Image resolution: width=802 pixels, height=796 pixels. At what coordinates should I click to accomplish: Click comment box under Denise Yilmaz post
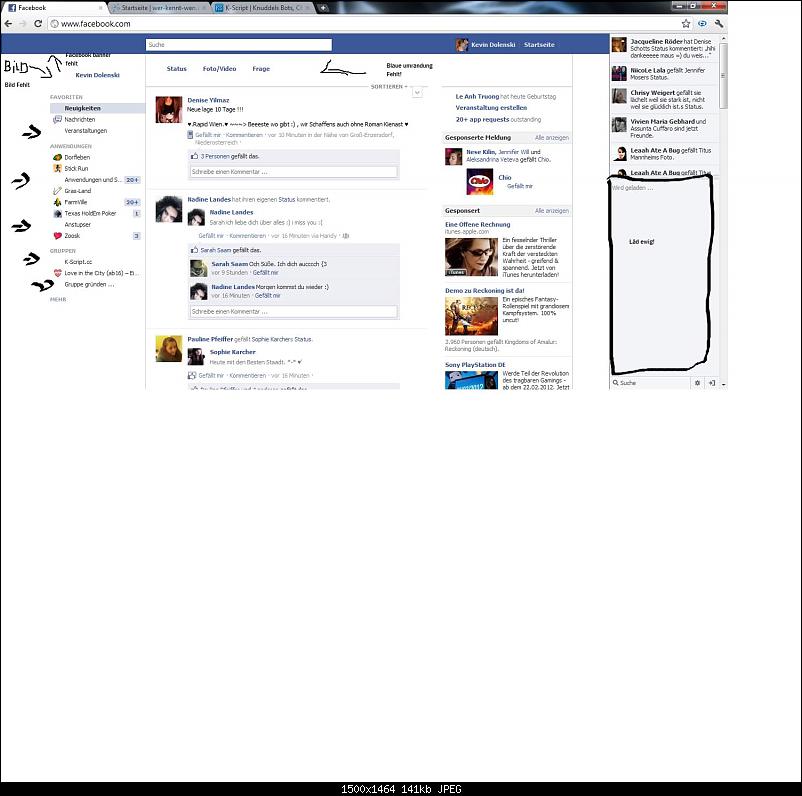click(x=294, y=172)
